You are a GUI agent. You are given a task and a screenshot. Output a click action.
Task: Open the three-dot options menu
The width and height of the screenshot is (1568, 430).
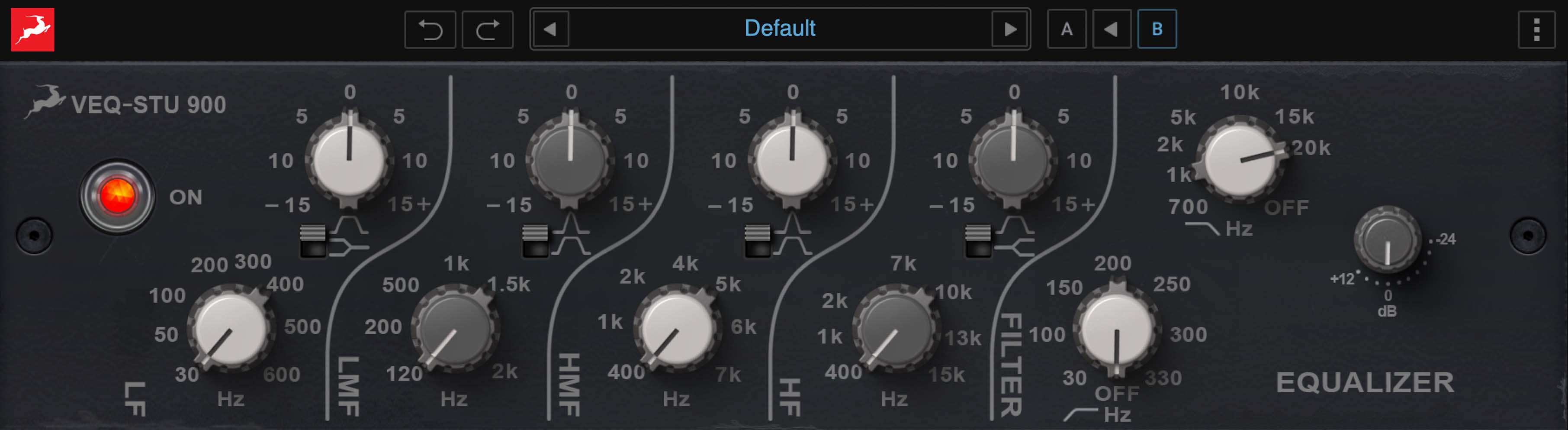pyautogui.click(x=1536, y=29)
